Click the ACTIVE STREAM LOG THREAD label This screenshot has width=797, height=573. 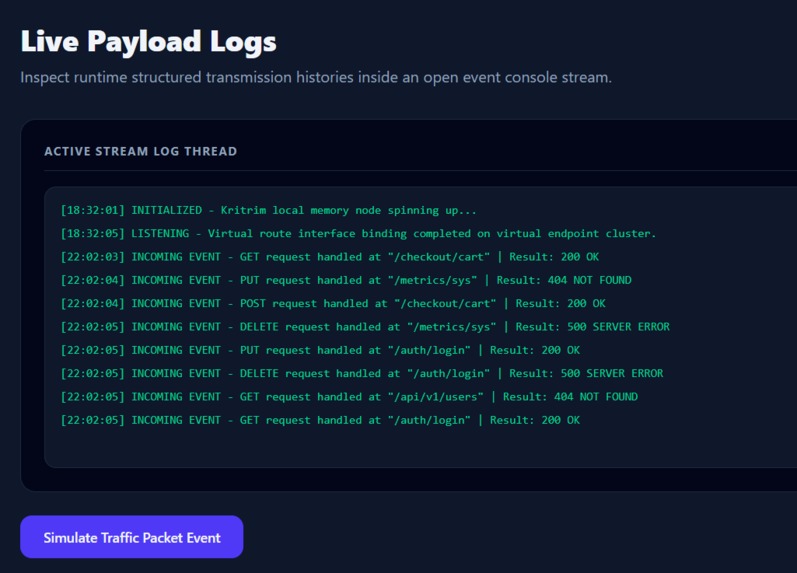point(141,151)
